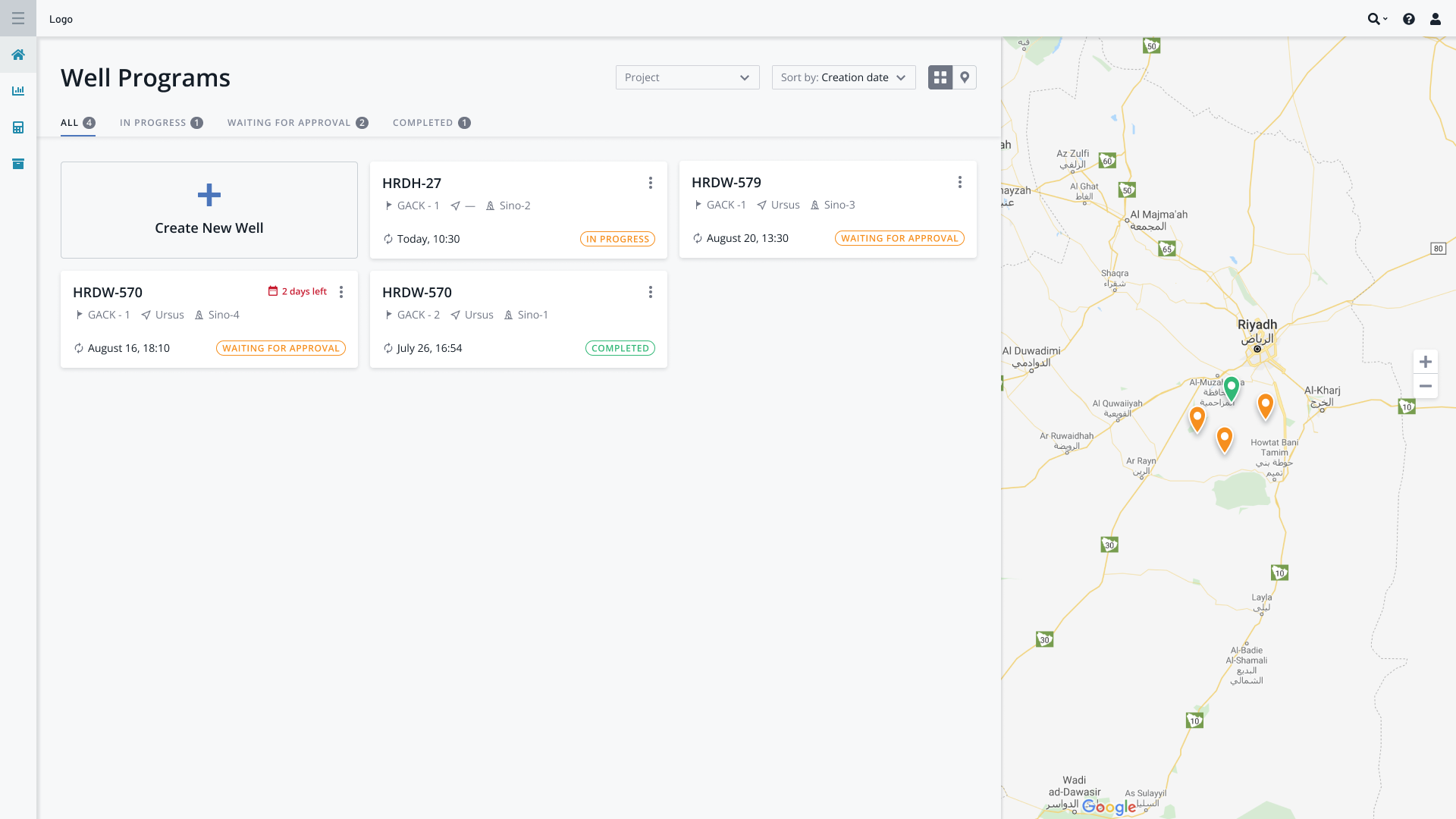Open the user account icon

[1436, 19]
